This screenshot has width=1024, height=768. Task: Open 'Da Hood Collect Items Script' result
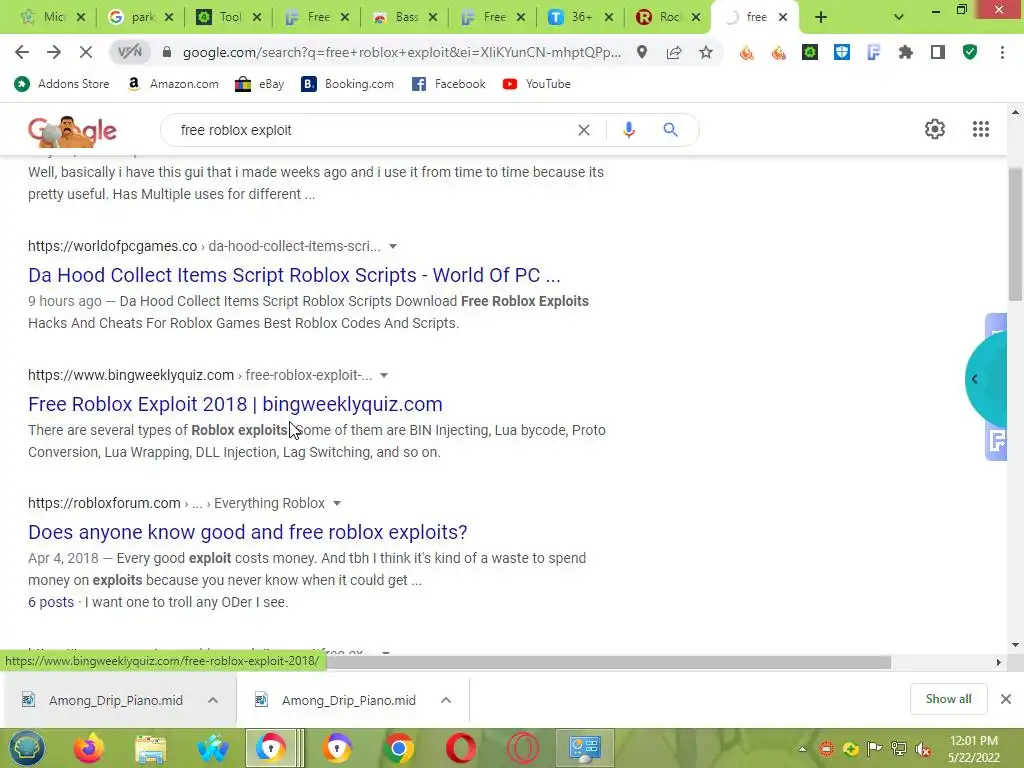[294, 275]
